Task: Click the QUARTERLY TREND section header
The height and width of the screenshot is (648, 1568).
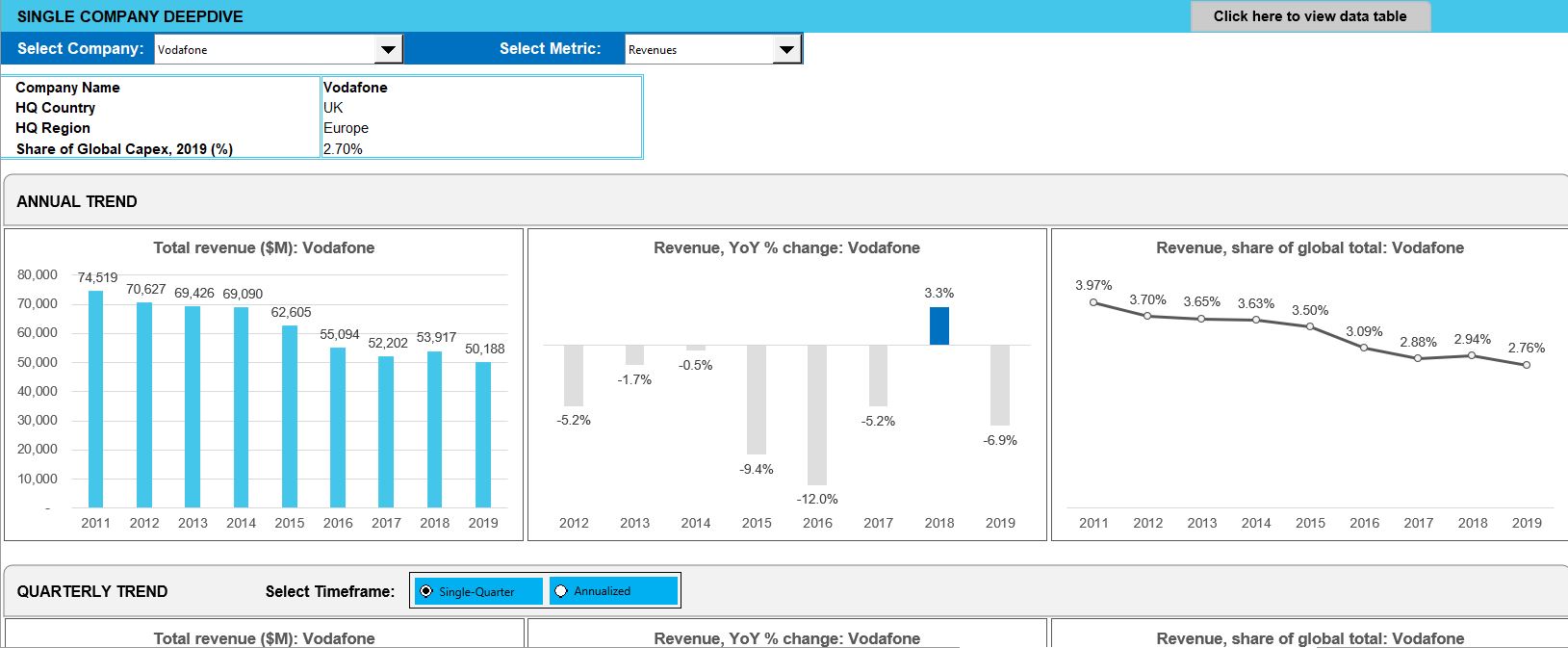Action: pyautogui.click(x=92, y=591)
